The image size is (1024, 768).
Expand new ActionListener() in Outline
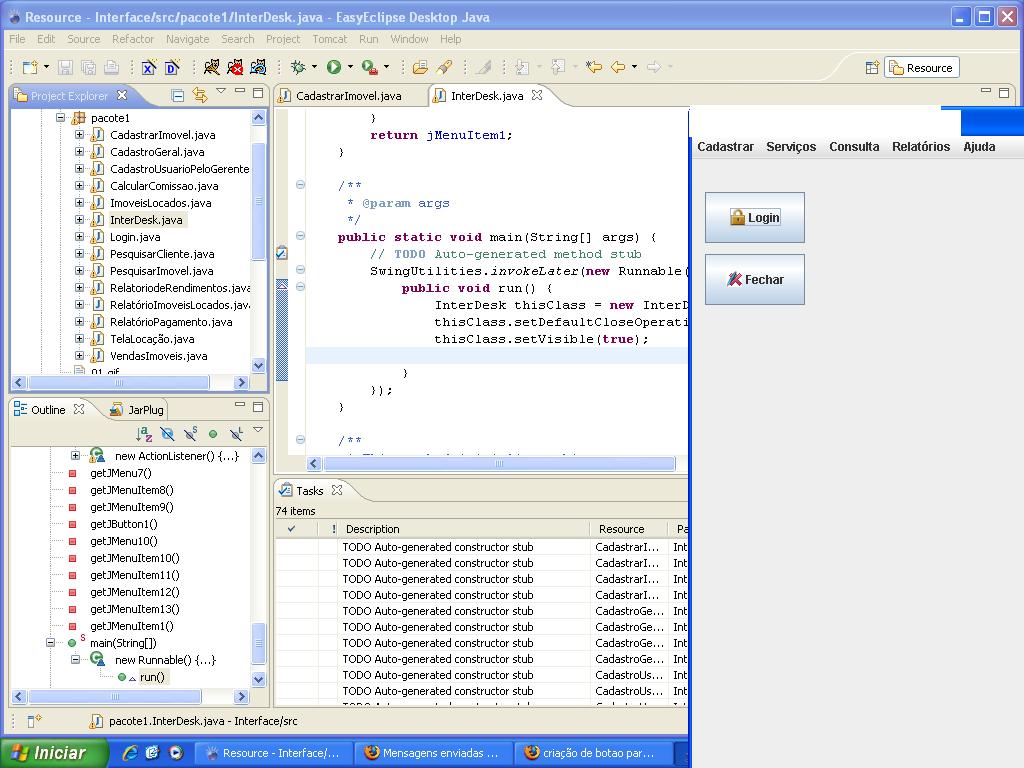tap(75, 456)
